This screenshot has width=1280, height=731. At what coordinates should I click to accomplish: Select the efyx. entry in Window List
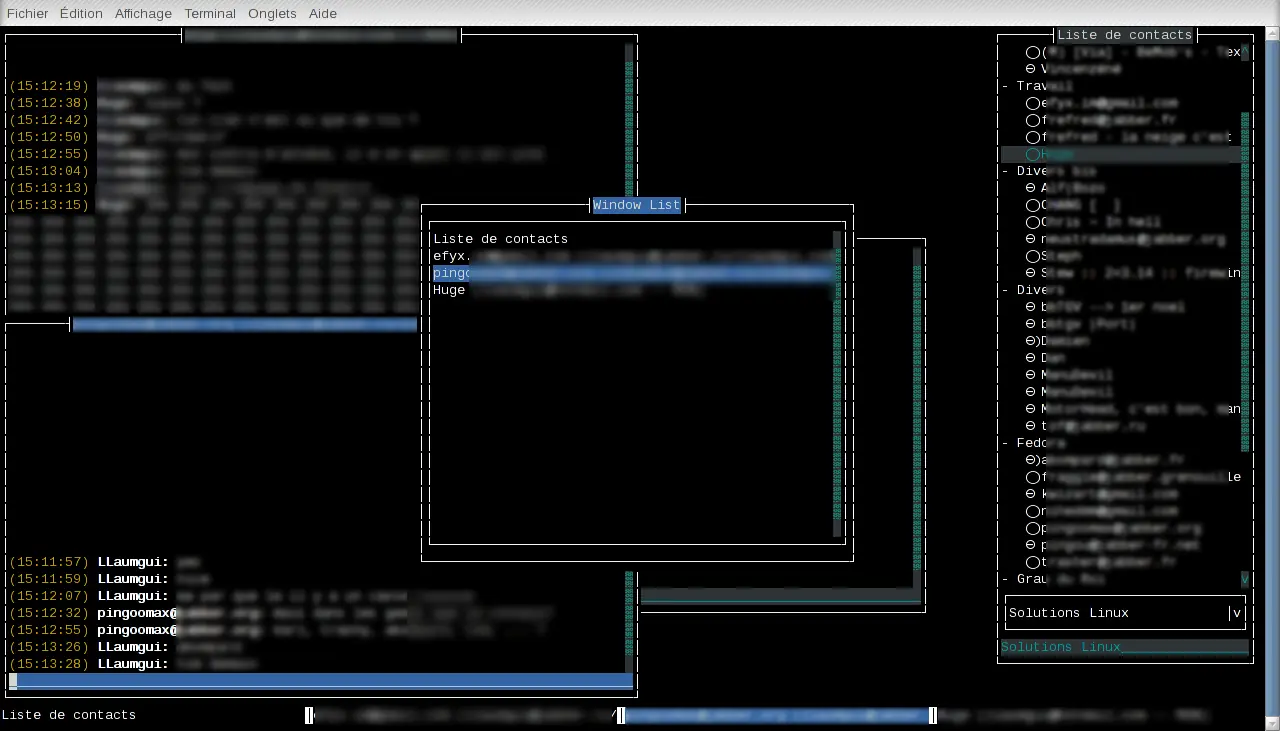(632, 256)
